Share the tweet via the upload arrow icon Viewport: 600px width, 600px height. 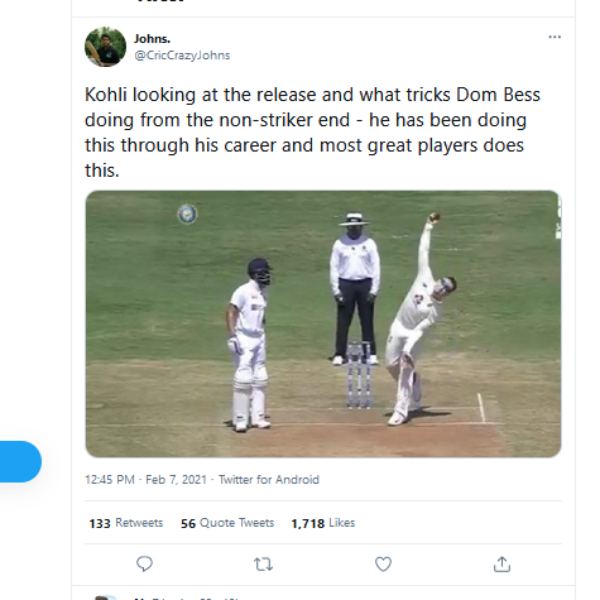[x=502, y=564]
